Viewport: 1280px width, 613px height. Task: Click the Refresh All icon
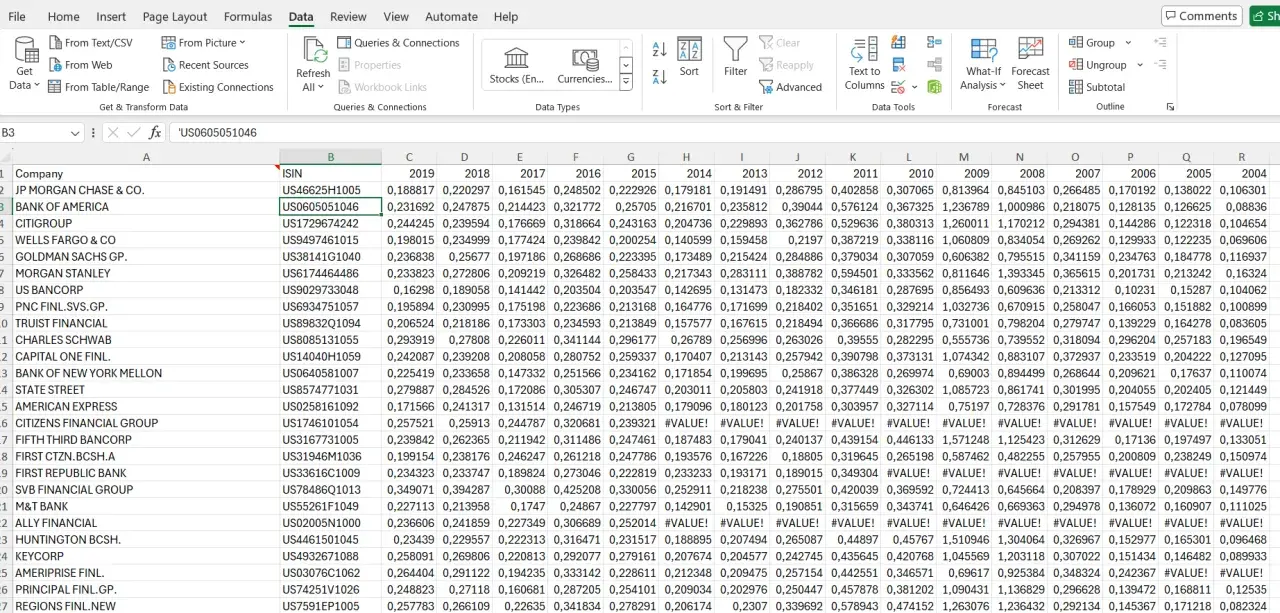click(x=313, y=50)
